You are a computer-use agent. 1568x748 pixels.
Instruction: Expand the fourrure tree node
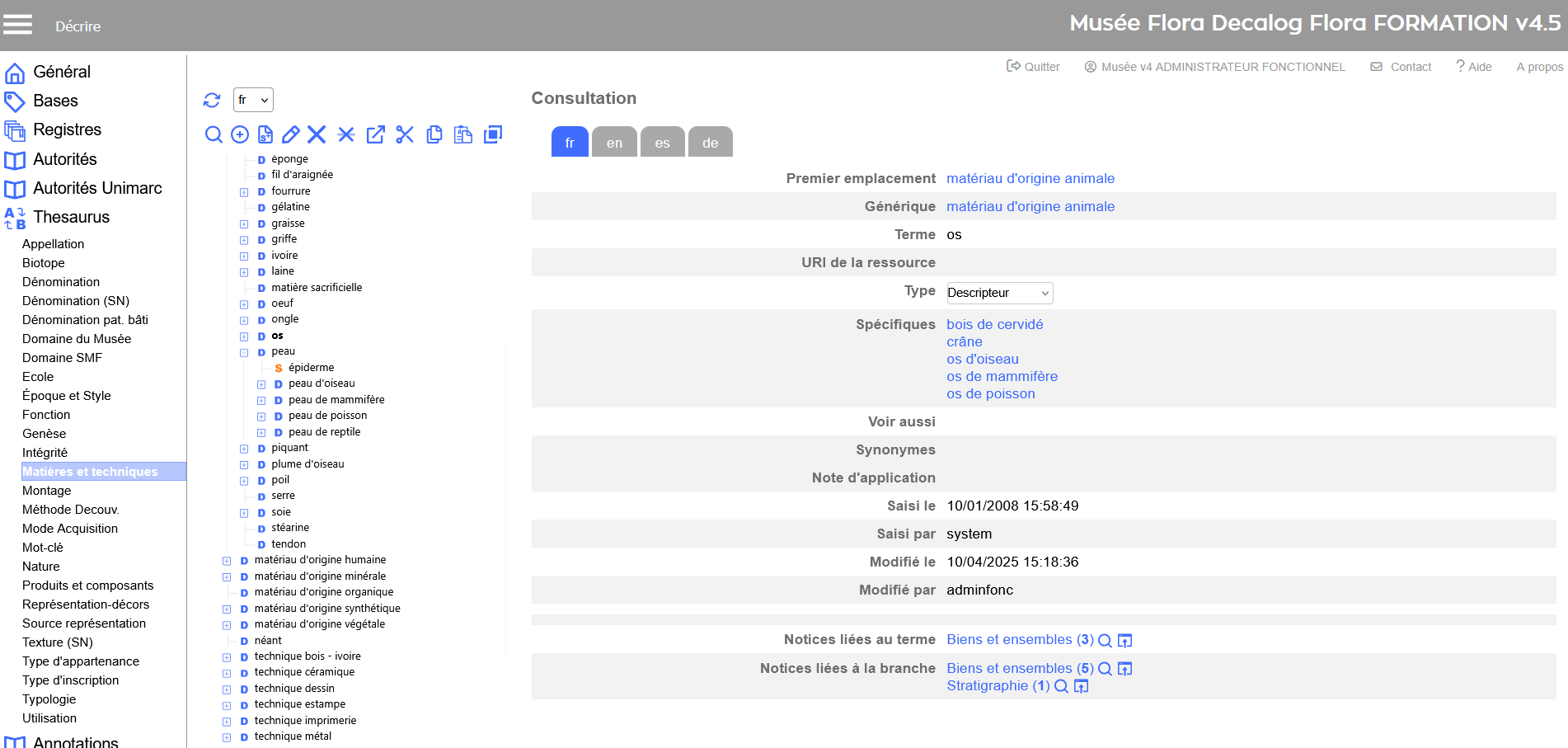coord(244,192)
